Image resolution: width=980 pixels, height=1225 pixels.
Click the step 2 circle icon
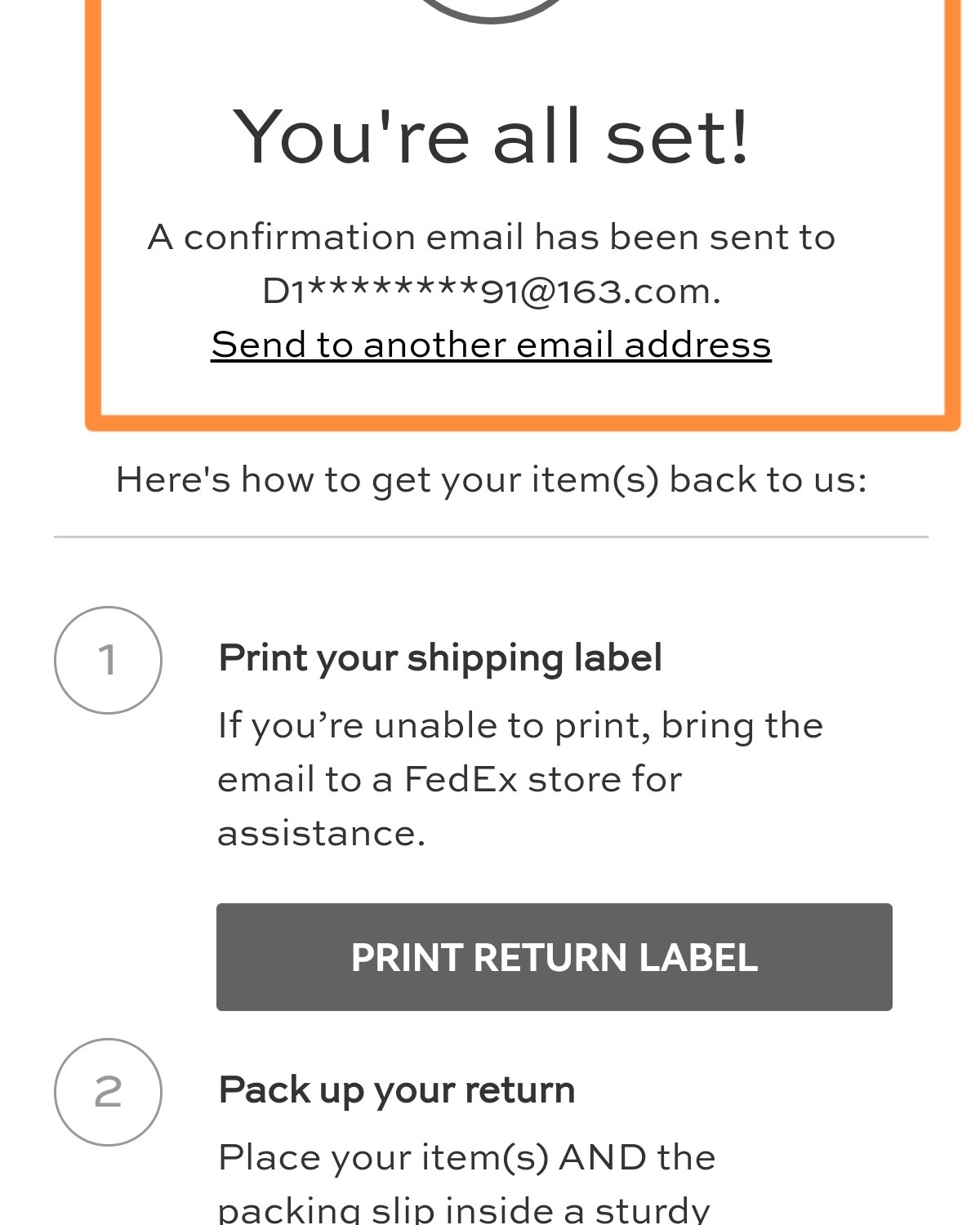coord(108,1092)
